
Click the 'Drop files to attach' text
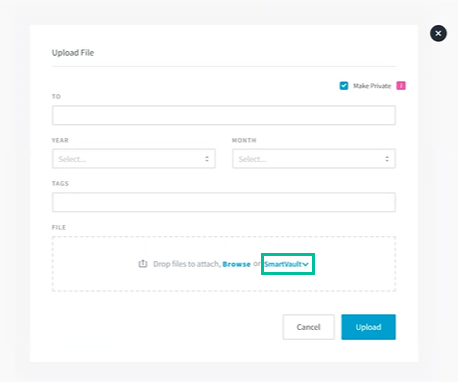click(x=187, y=264)
